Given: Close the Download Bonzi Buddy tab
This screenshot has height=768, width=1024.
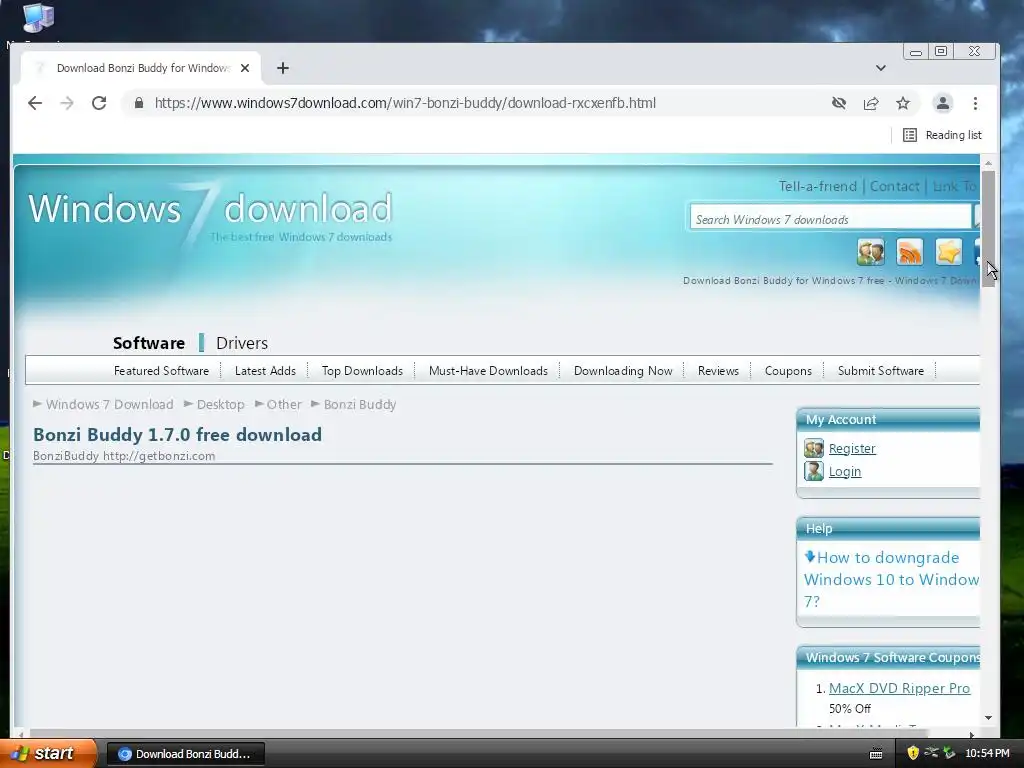Looking at the screenshot, I should [x=245, y=68].
